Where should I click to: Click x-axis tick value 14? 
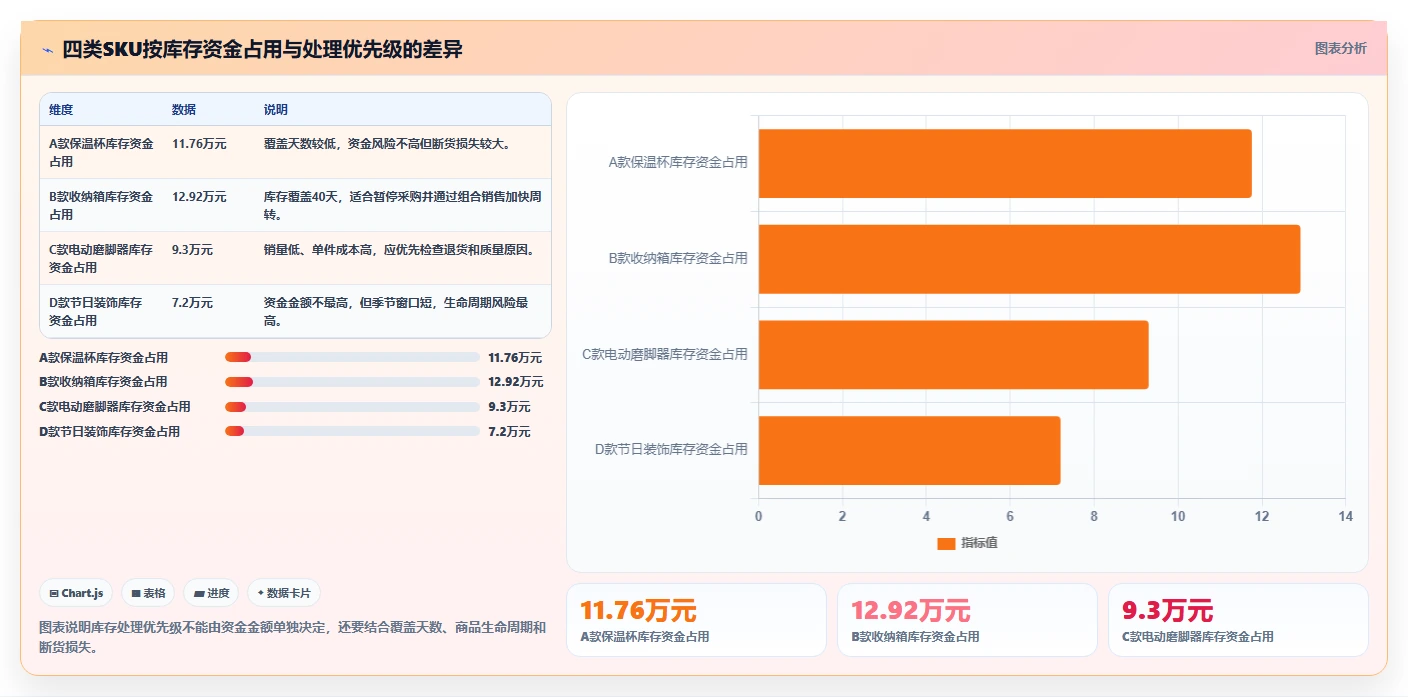1345,517
